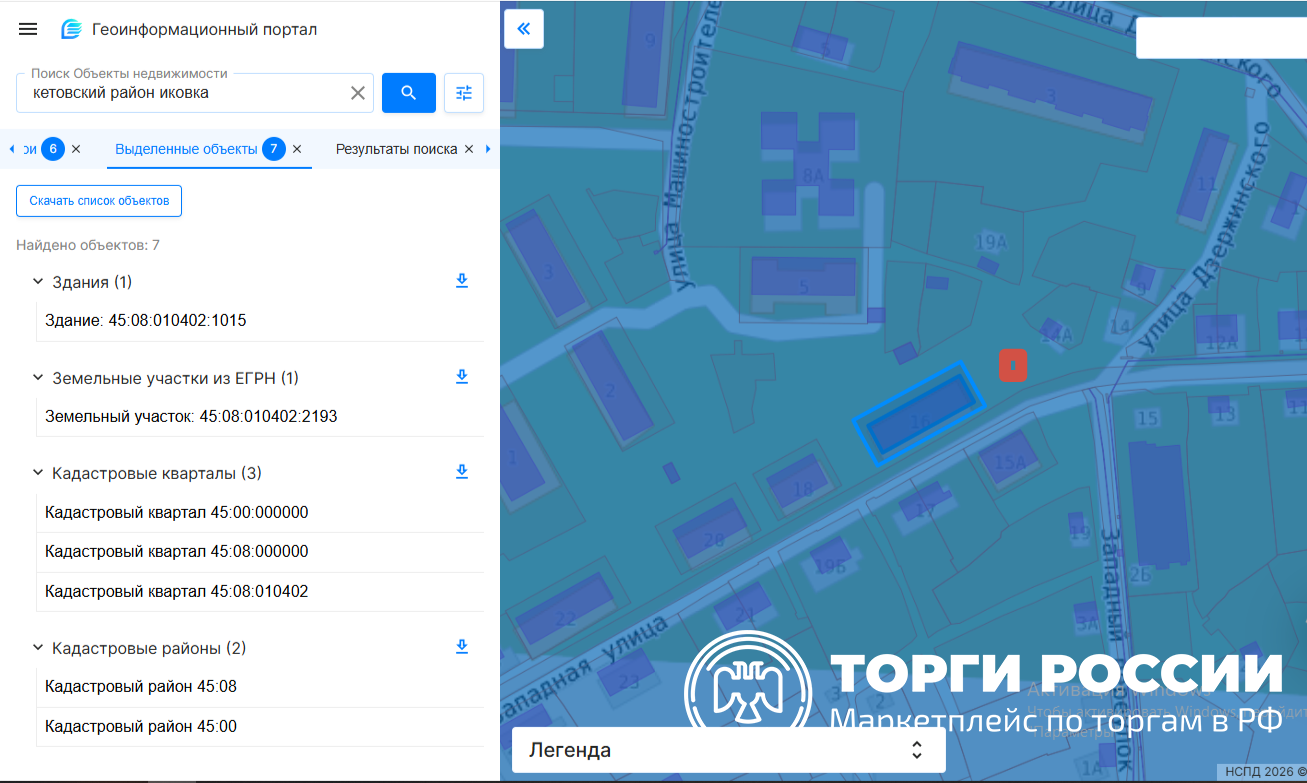Click the red marker on the map
This screenshot has width=1307, height=783.
coord(1013,365)
